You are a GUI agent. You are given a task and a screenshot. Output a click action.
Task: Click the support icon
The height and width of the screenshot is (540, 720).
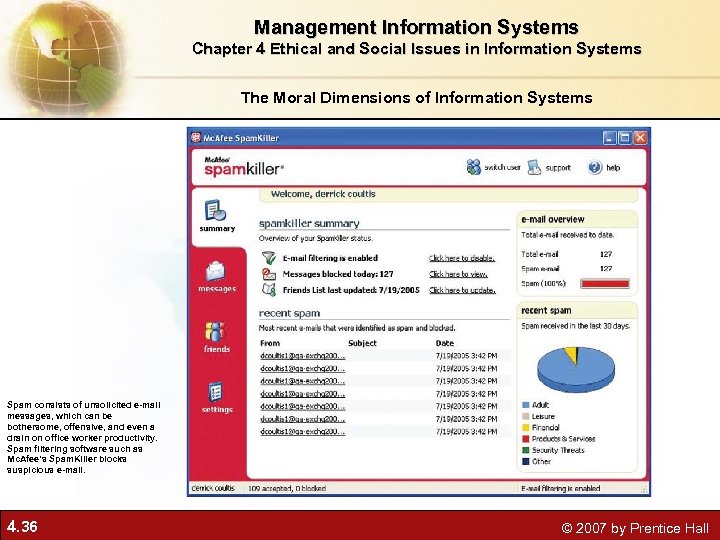[x=534, y=167]
